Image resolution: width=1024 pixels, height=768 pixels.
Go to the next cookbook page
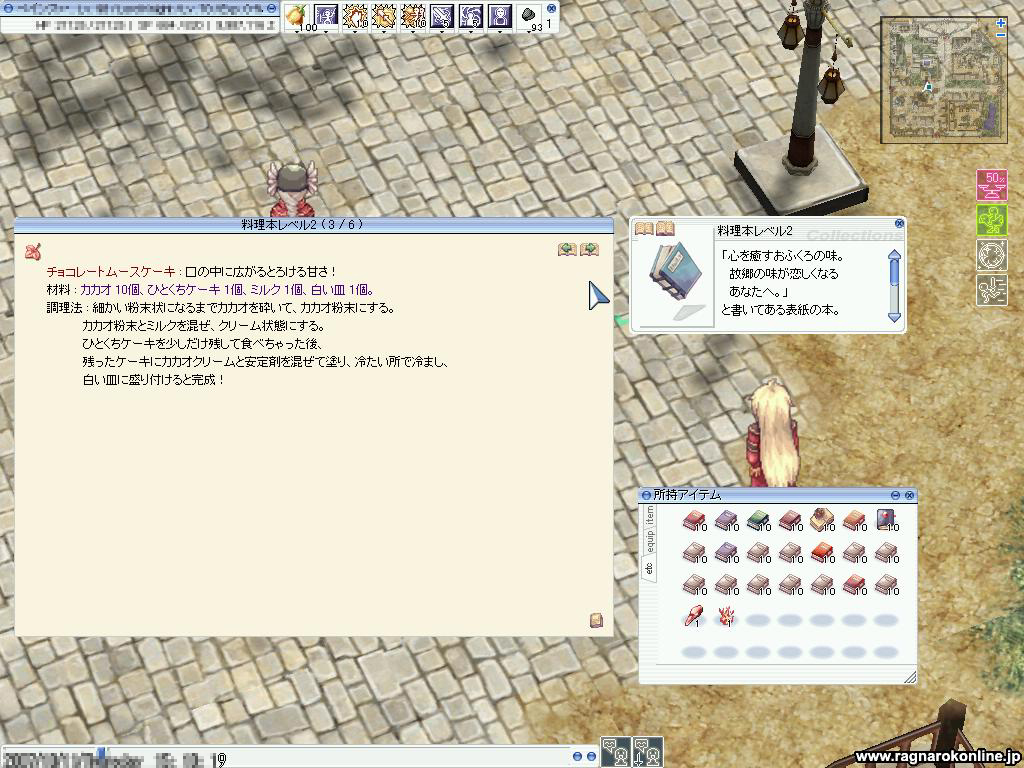click(x=590, y=249)
